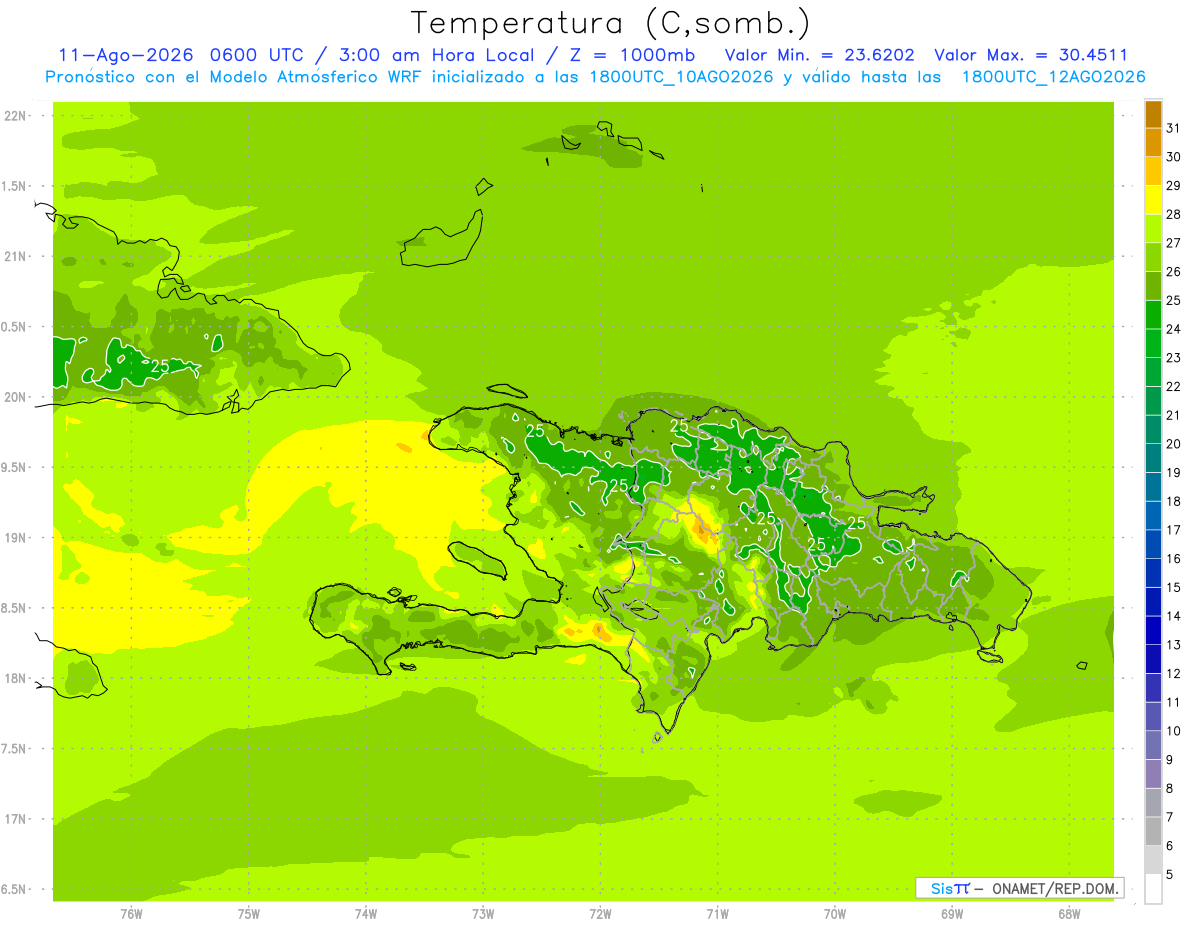Image resolution: width=1200 pixels, height=927 pixels.
Task: Click the 25 contour label over eastern Cuba
Action: (160, 366)
